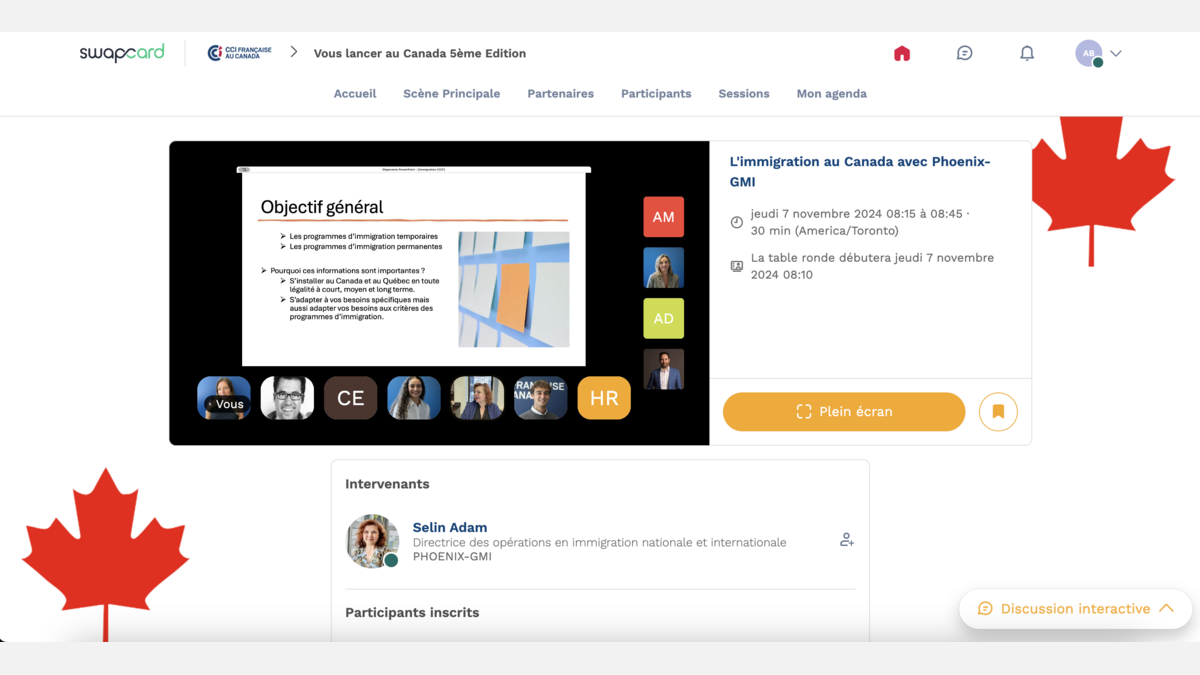This screenshot has width=1200, height=675.
Task: Click the breadcrumb arrow beside the CCI logo
Action: pos(294,52)
